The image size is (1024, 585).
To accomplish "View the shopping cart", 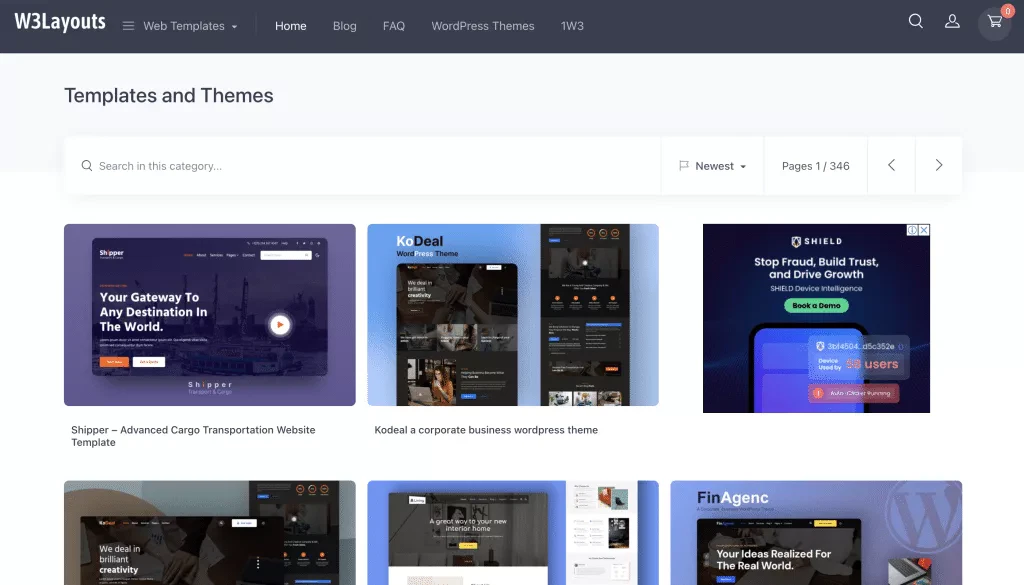I will [994, 22].
